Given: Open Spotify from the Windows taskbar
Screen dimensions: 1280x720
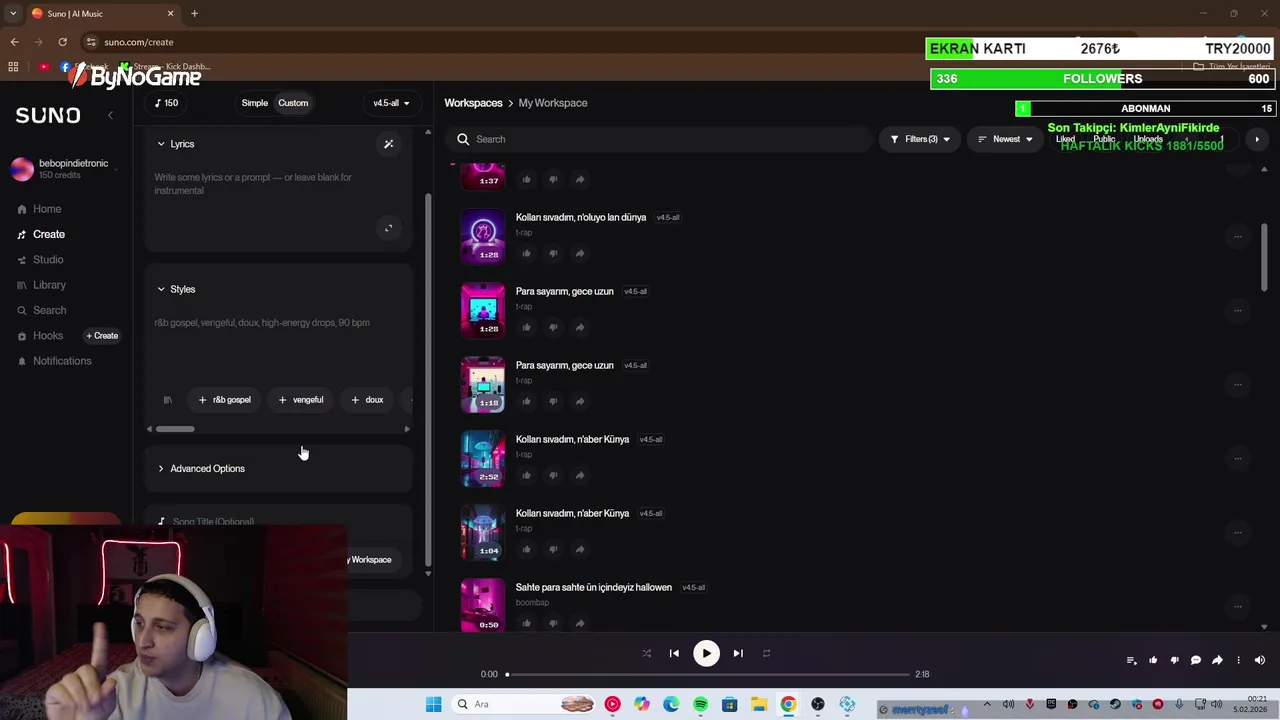Looking at the screenshot, I should (700, 704).
